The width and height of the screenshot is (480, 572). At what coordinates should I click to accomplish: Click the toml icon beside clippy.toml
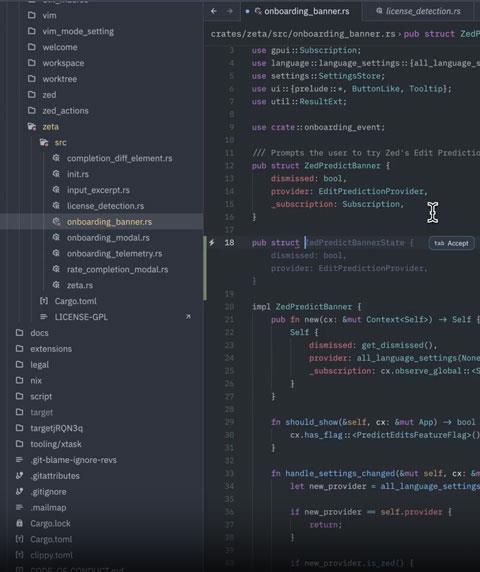pos(19,555)
